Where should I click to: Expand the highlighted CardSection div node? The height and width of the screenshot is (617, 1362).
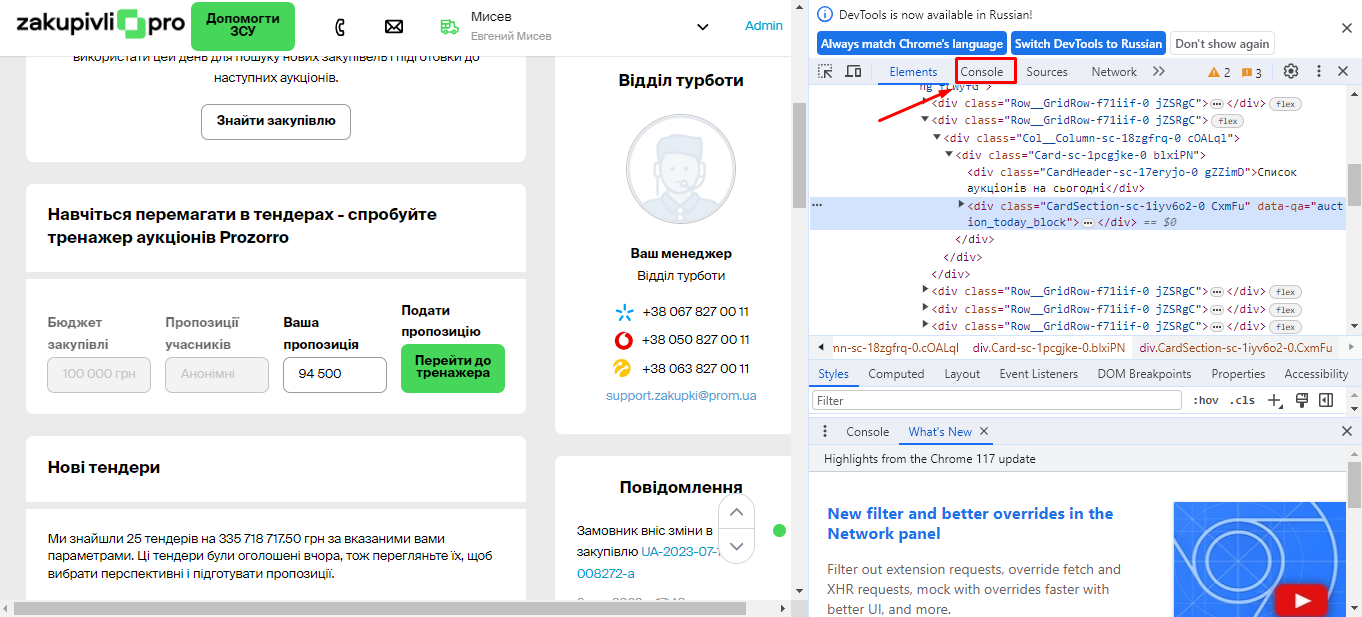coord(962,205)
